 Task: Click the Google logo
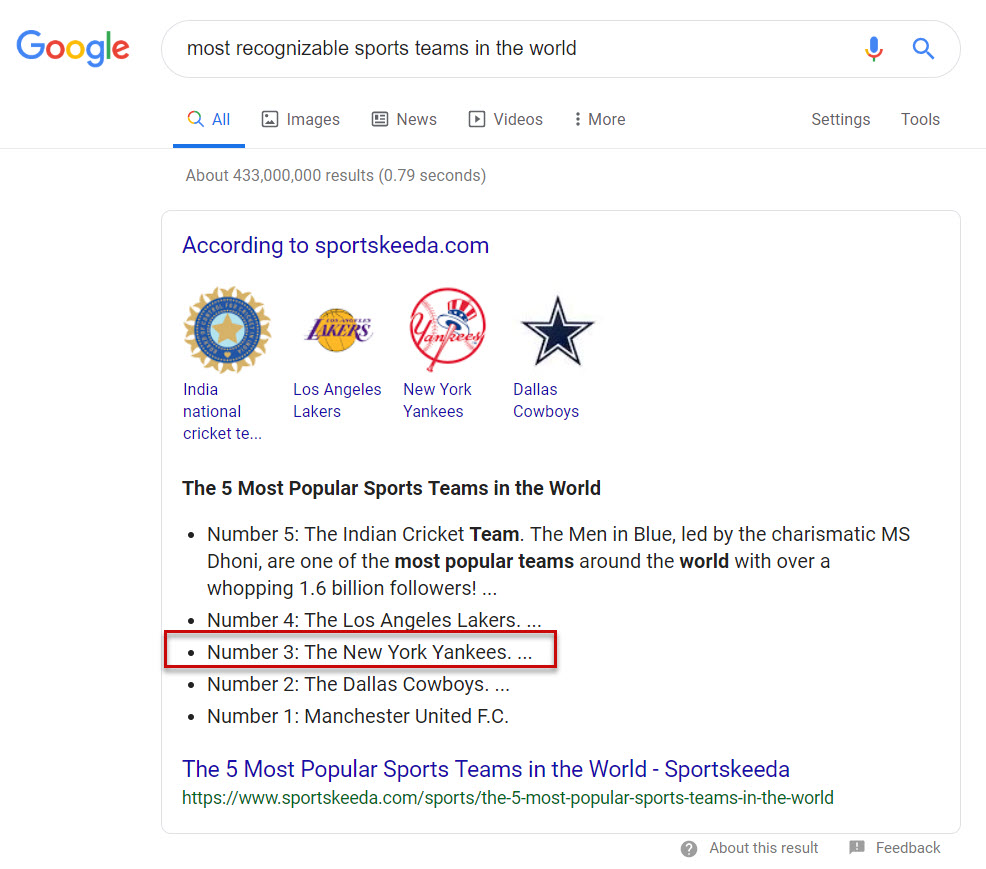[x=73, y=47]
